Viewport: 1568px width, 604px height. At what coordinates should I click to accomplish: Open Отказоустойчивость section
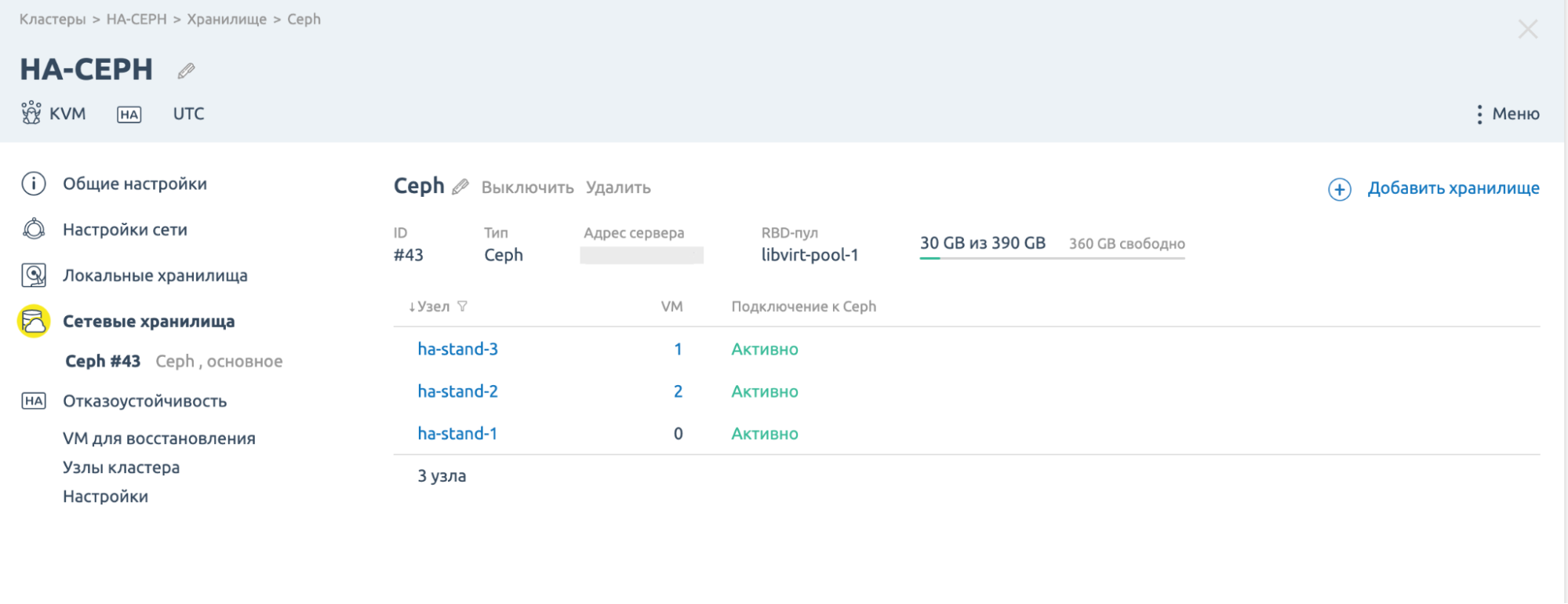pos(145,401)
